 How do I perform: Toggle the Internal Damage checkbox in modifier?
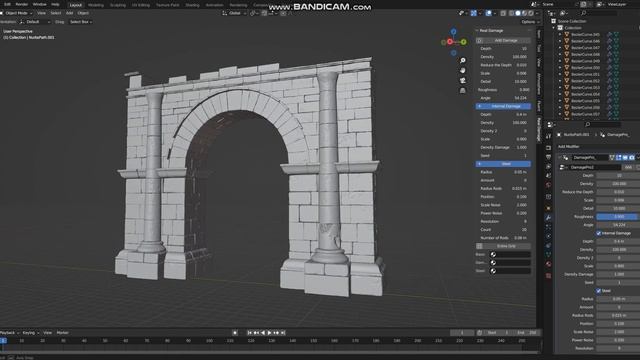click(x=598, y=233)
